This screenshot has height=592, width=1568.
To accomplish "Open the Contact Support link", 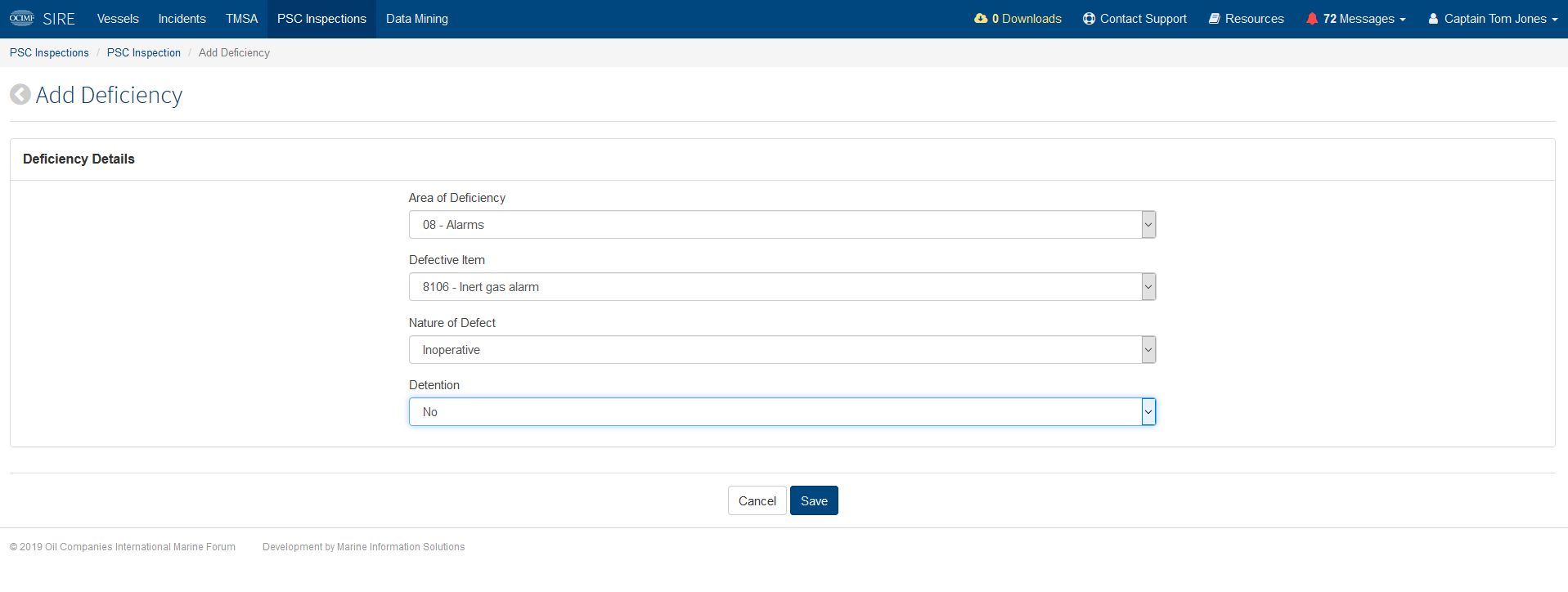I will 1134,19.
